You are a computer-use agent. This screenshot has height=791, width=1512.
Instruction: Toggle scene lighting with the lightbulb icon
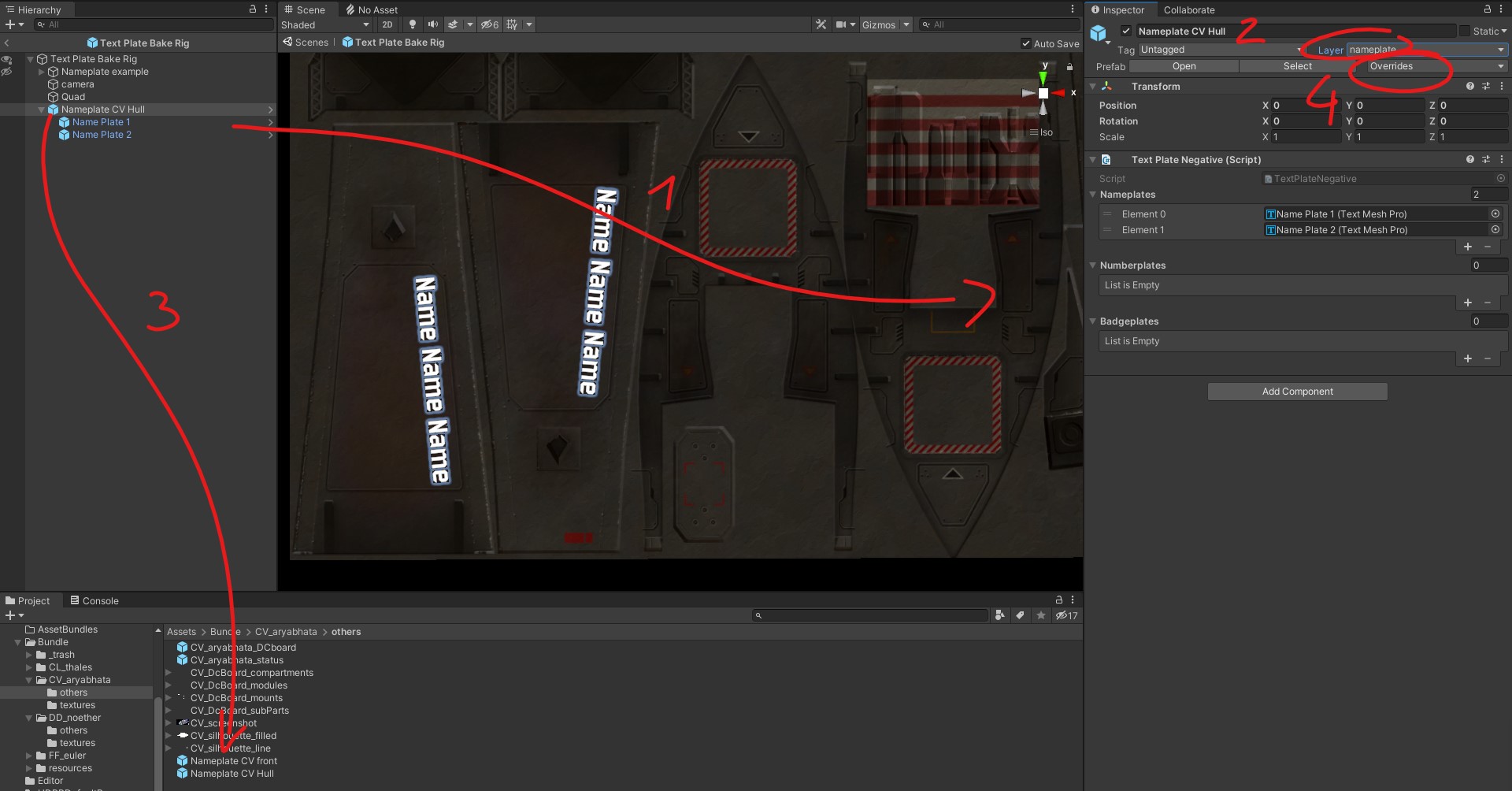tap(412, 24)
